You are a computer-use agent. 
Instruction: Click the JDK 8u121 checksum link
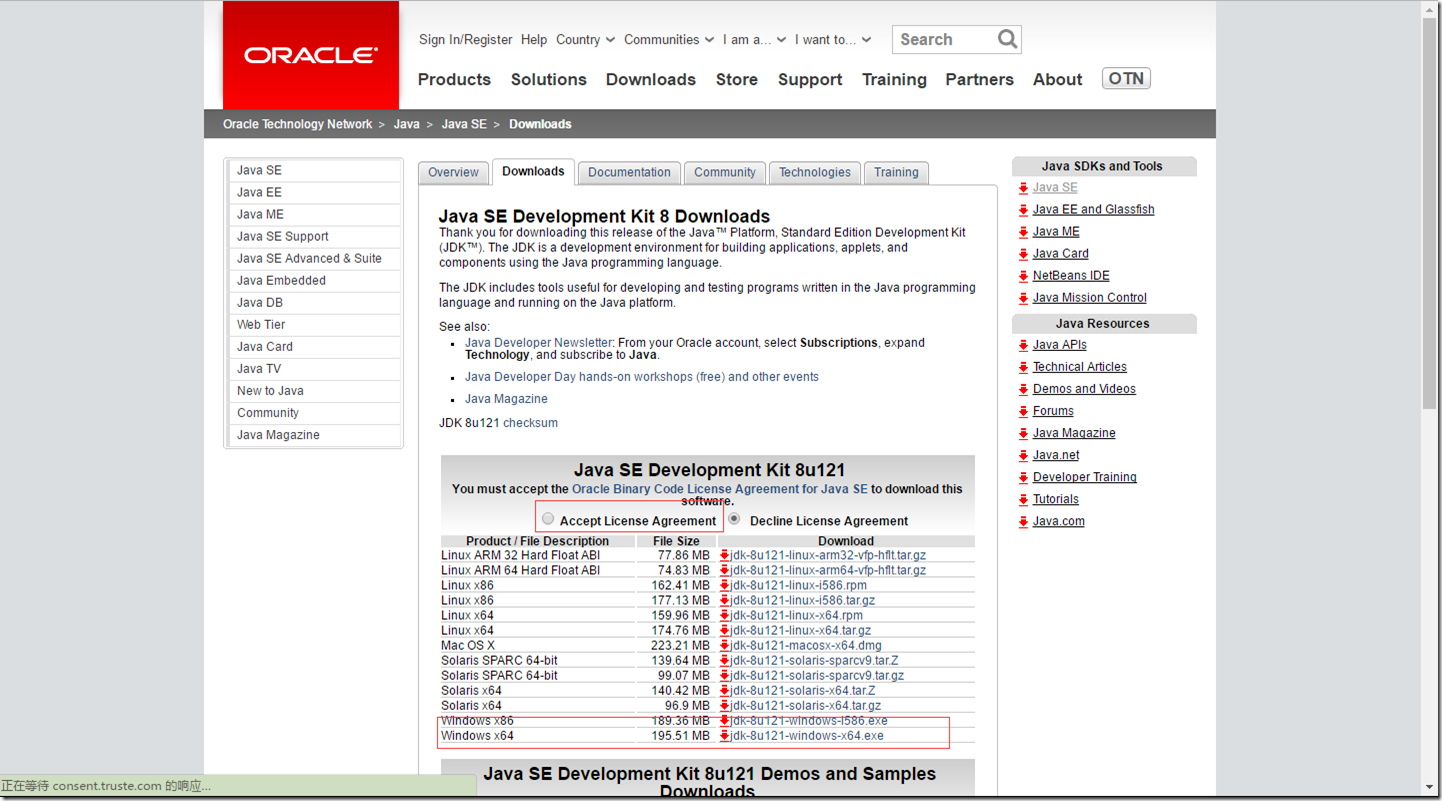(530, 423)
